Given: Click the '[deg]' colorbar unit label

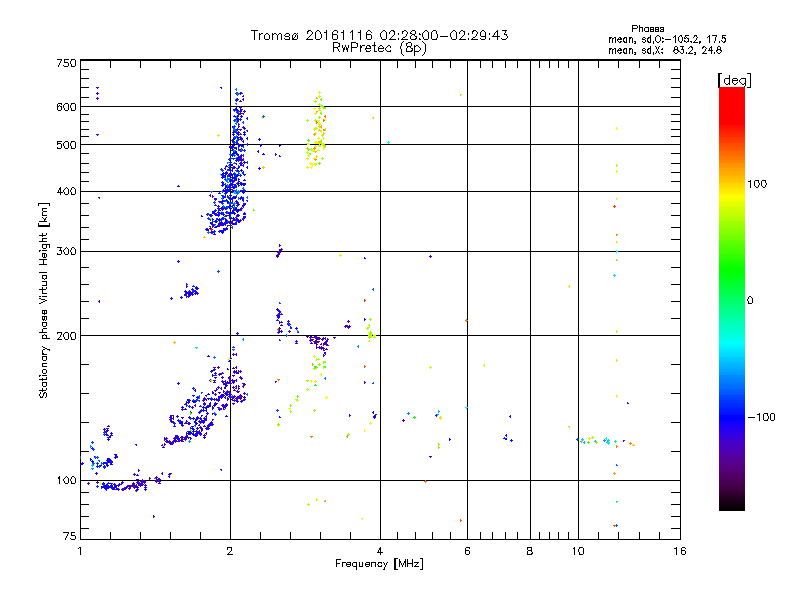Looking at the screenshot, I should coord(734,80).
